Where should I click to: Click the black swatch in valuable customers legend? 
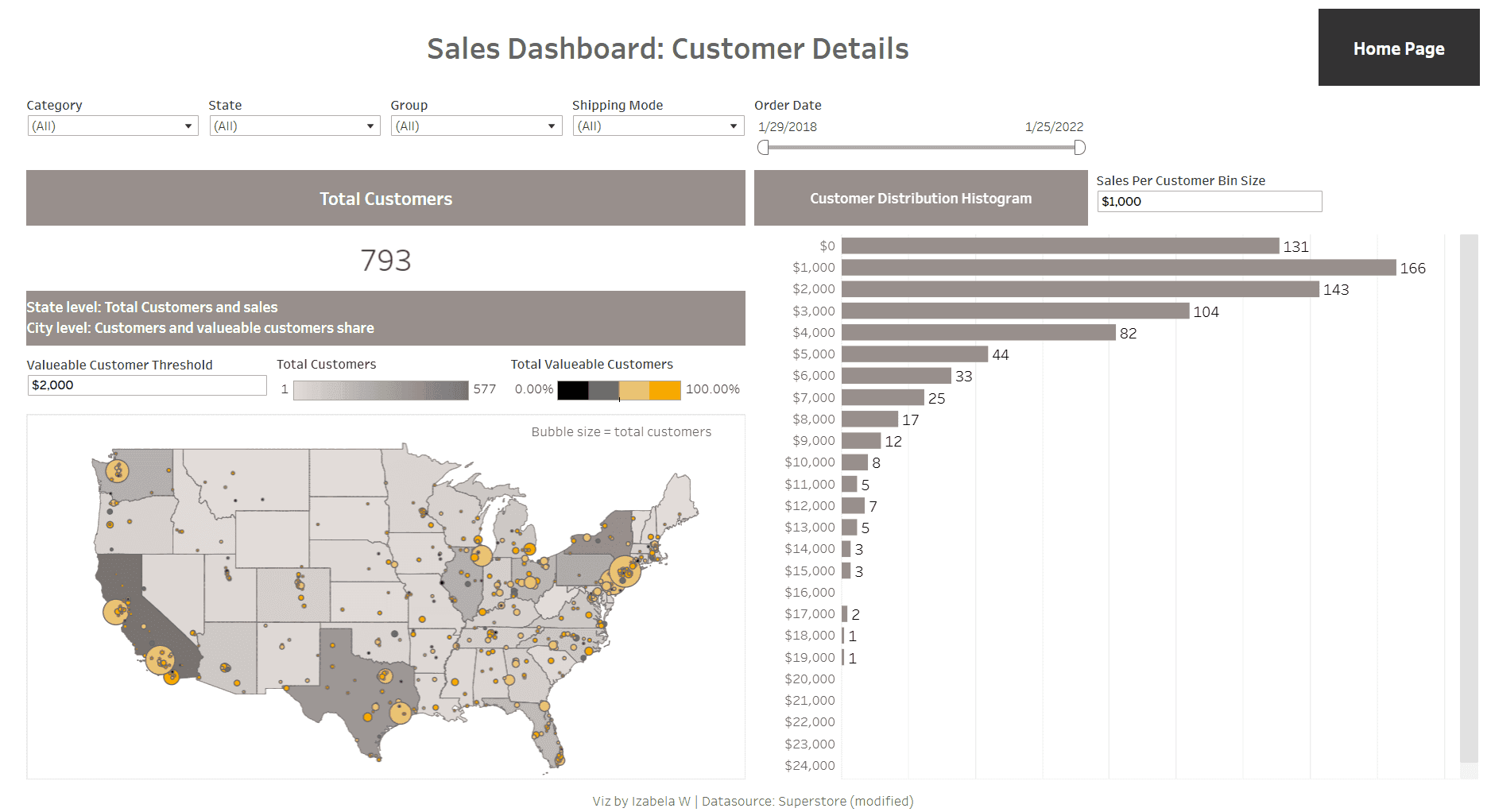click(x=573, y=390)
